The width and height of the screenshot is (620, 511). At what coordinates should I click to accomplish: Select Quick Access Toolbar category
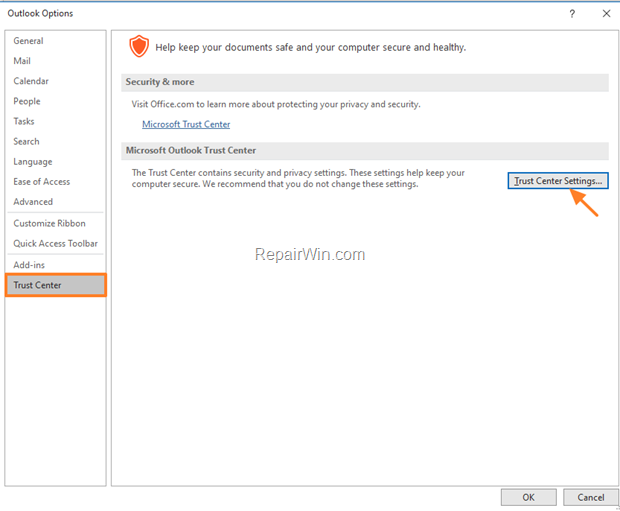pyautogui.click(x=55, y=244)
